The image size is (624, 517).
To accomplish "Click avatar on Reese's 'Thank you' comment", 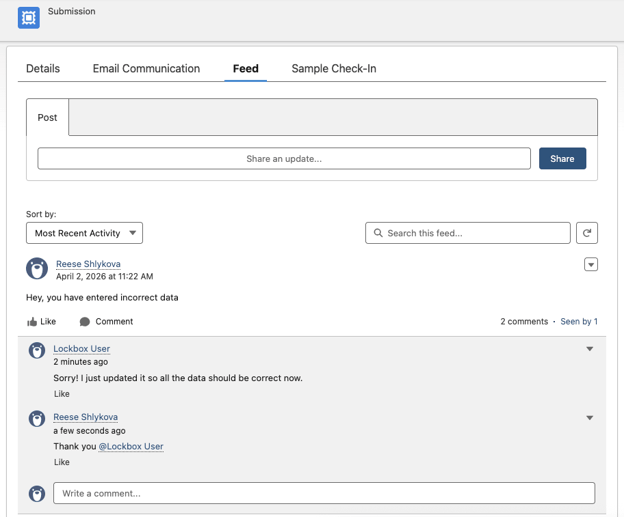I will point(37,419).
